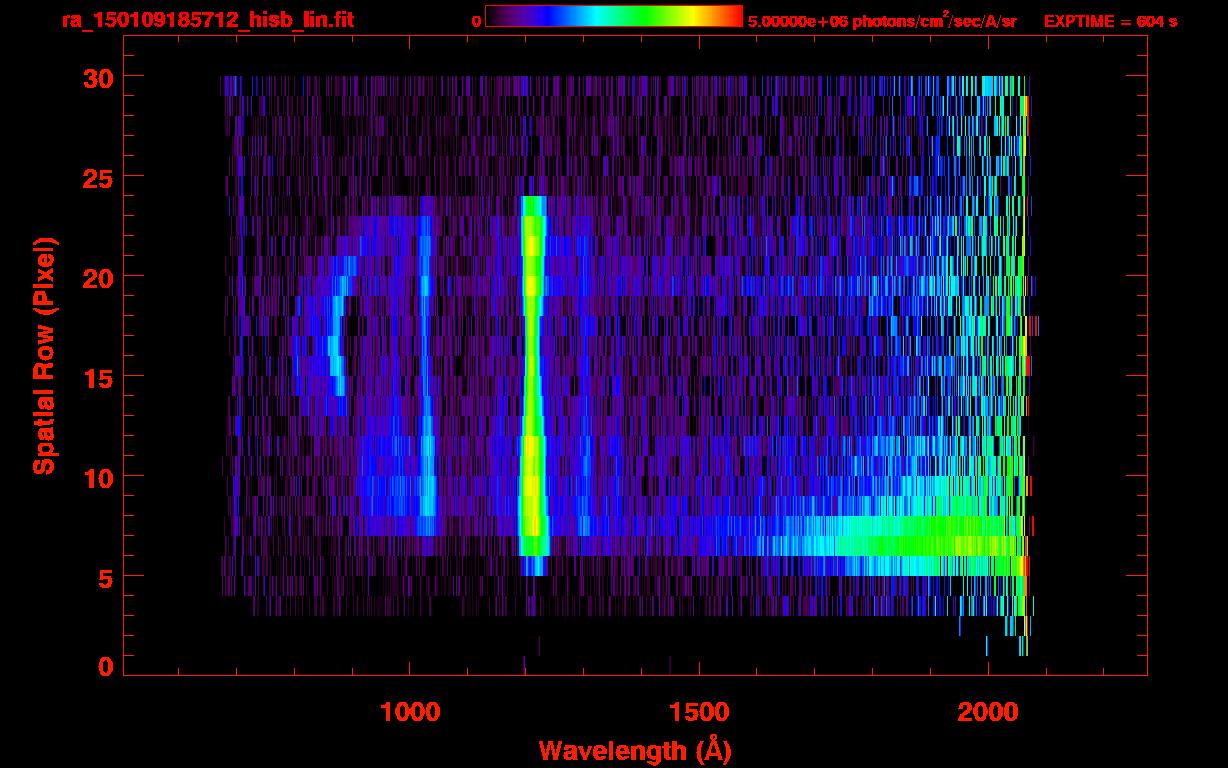The width and height of the screenshot is (1228, 768).
Task: Click the ra_150109185712_hisb_lin.fit filename title
Action: click(x=207, y=20)
